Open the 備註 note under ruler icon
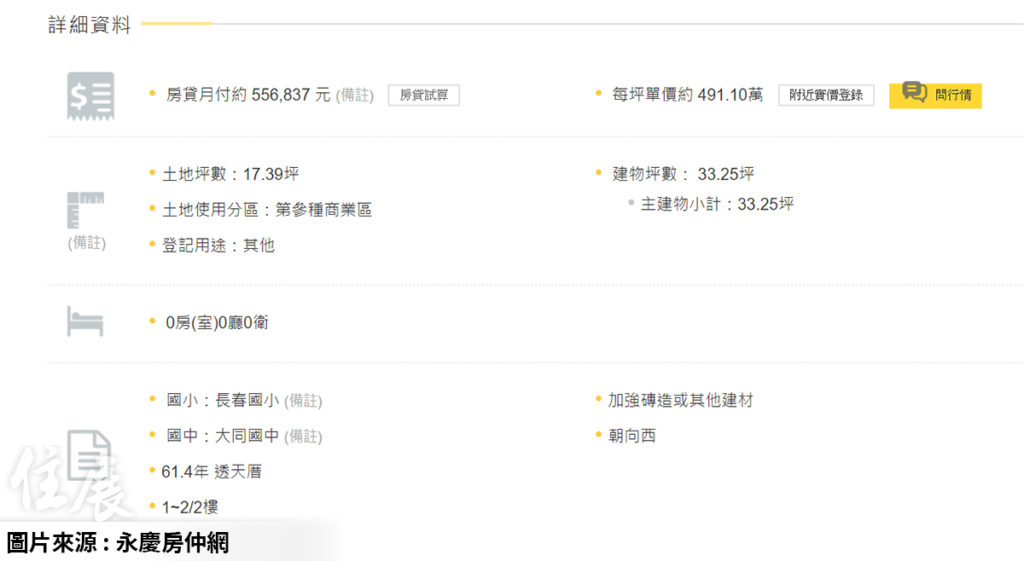The height and width of the screenshot is (561, 1024). coord(86,243)
